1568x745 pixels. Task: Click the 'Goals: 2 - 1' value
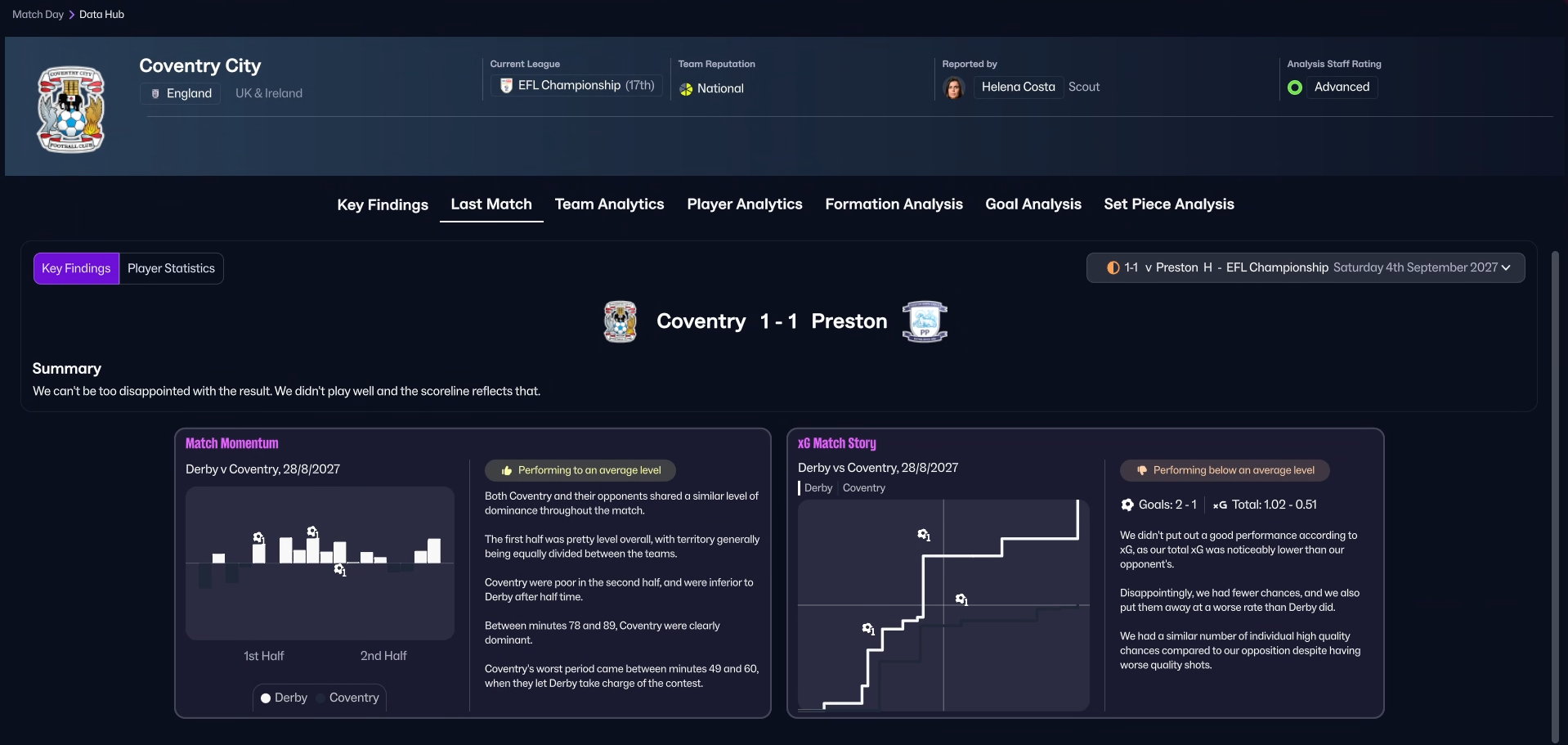click(x=1167, y=505)
